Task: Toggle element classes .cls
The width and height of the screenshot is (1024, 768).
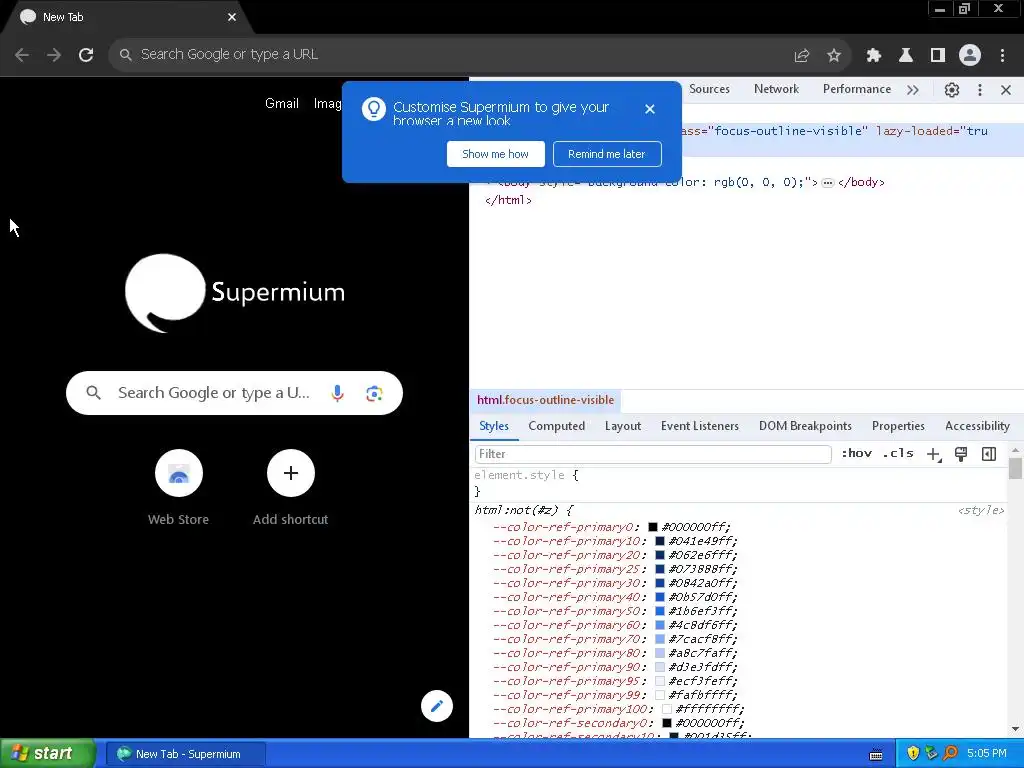Action: point(898,453)
